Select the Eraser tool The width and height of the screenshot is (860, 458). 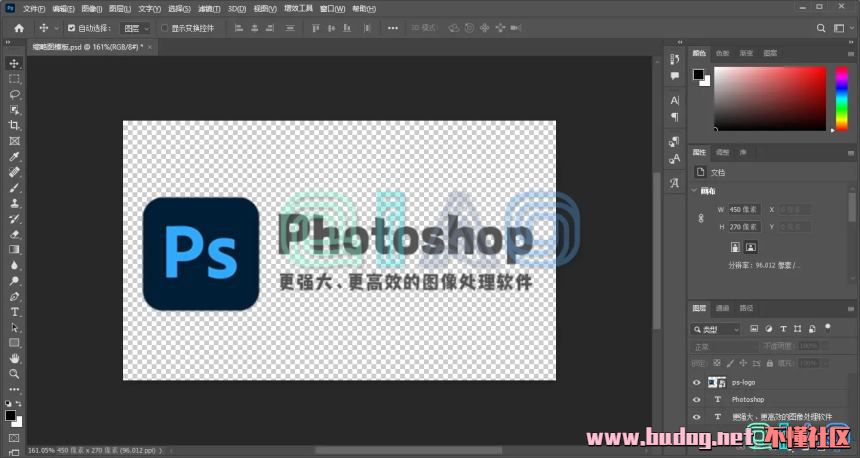(14, 234)
